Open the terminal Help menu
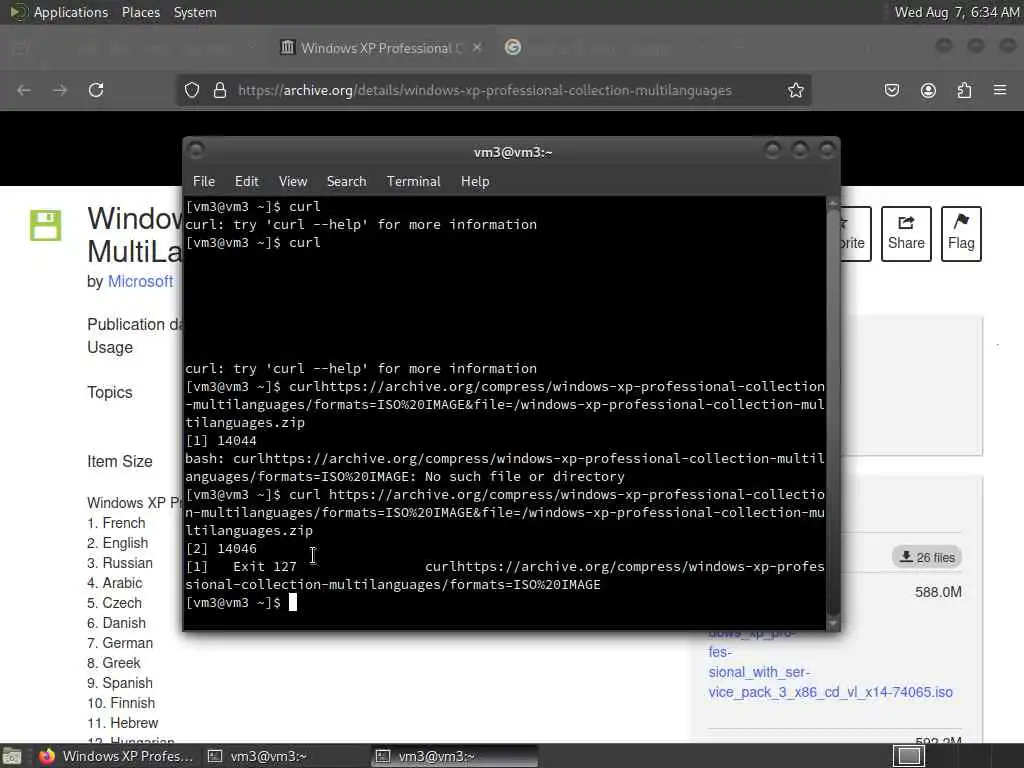Screen dimensions: 1024x768 point(475,182)
